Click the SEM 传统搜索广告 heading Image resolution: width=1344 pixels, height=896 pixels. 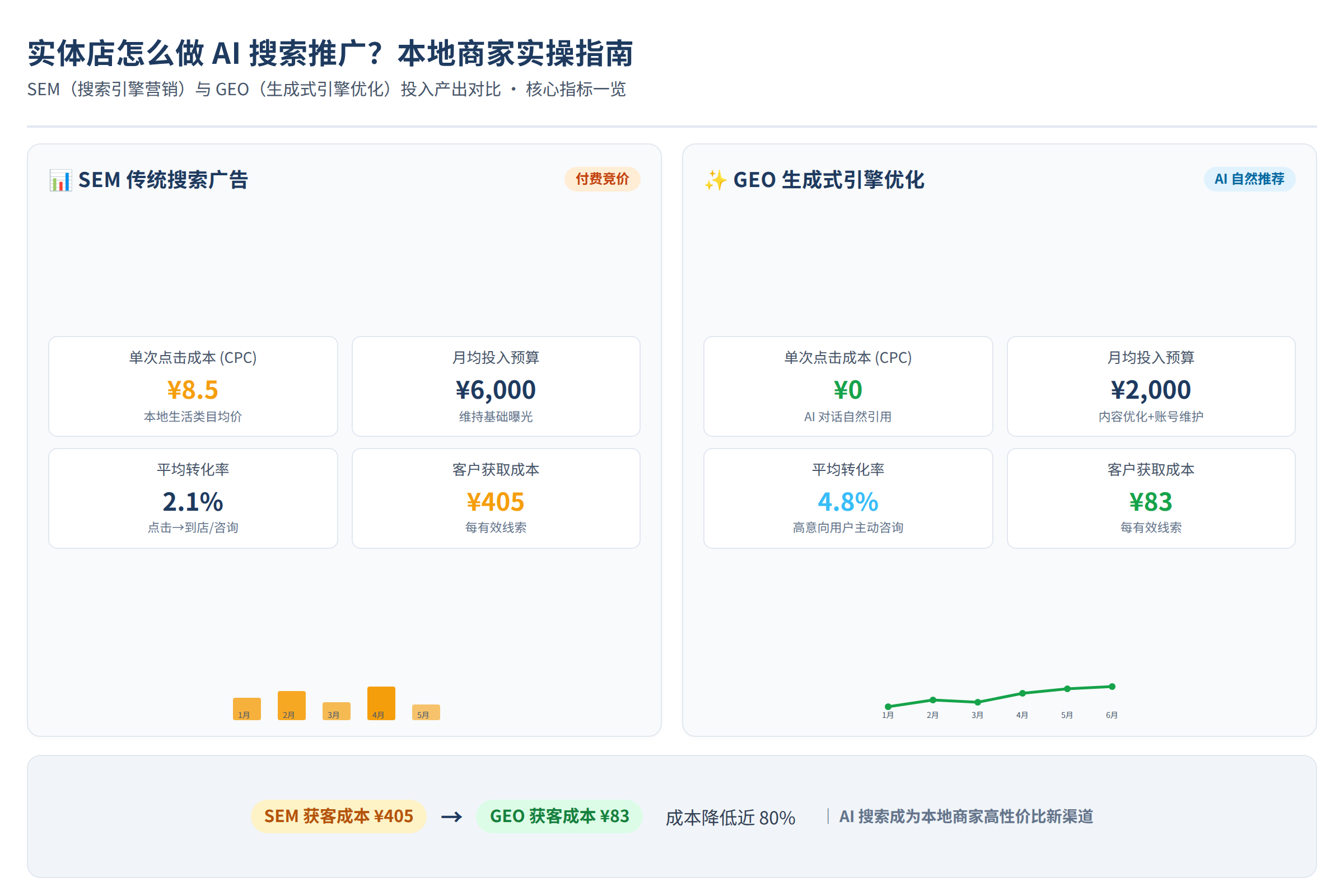(x=163, y=180)
